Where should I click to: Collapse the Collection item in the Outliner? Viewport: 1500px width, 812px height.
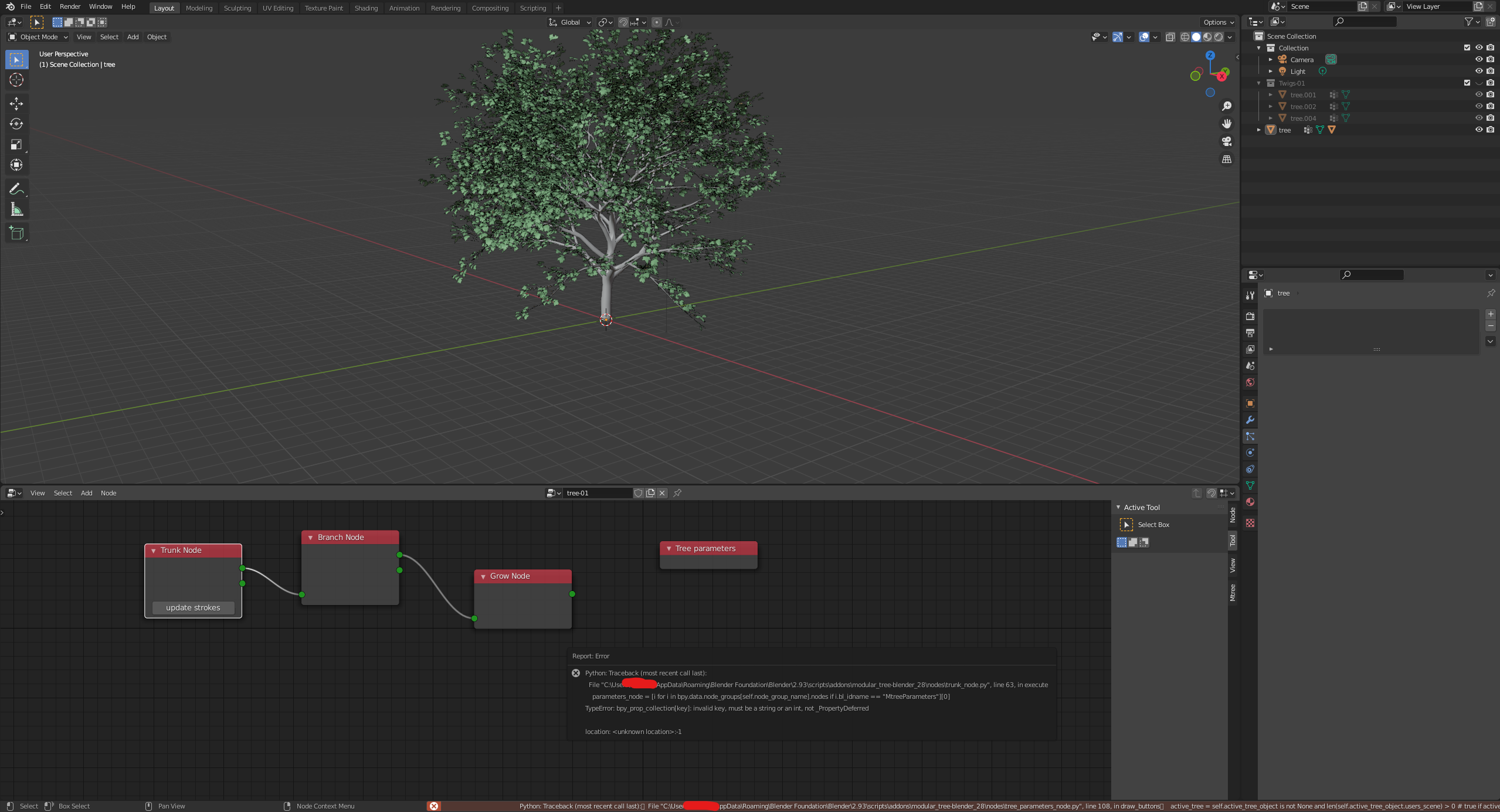[x=1258, y=47]
